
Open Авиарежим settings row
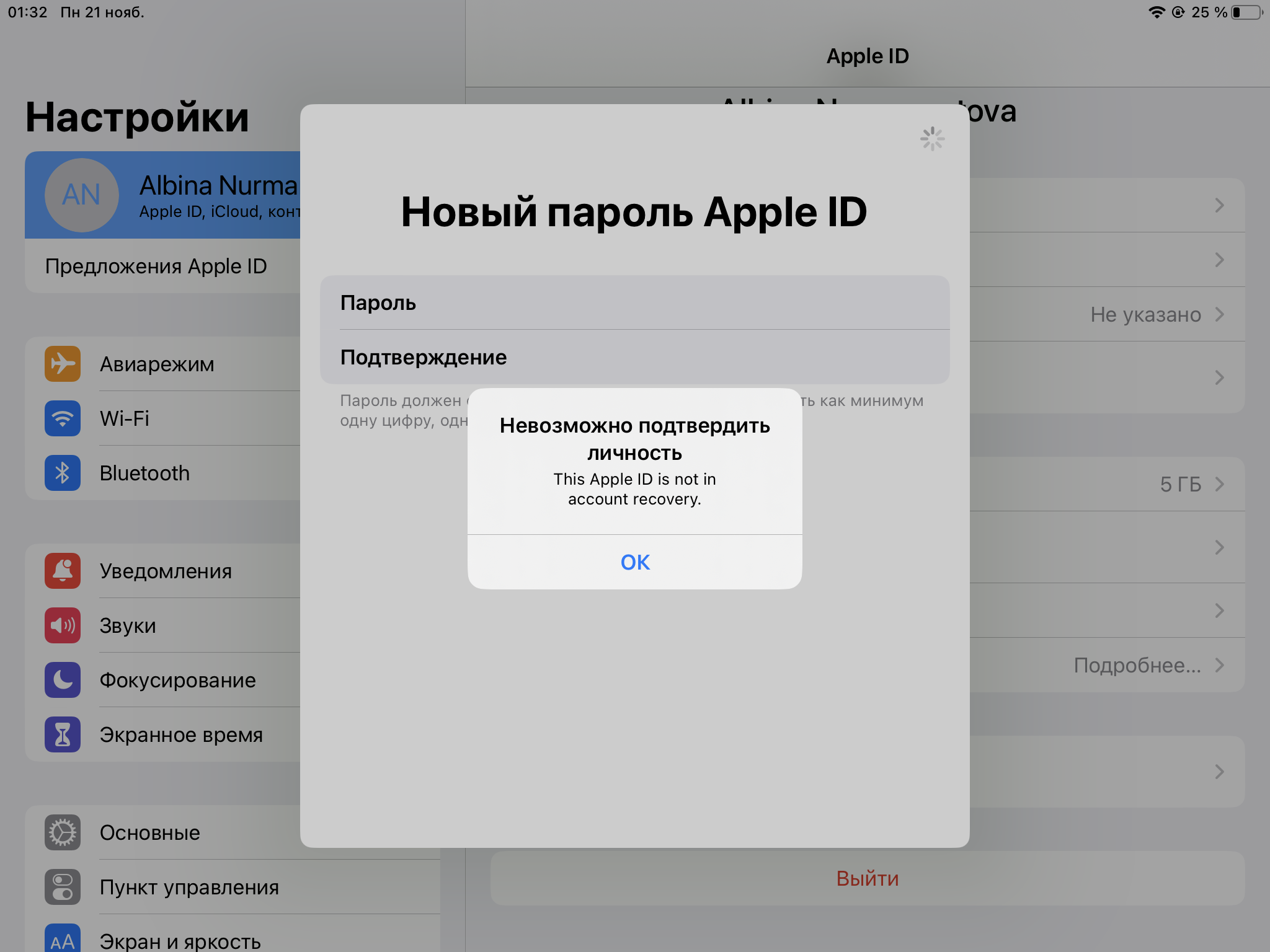(162, 364)
